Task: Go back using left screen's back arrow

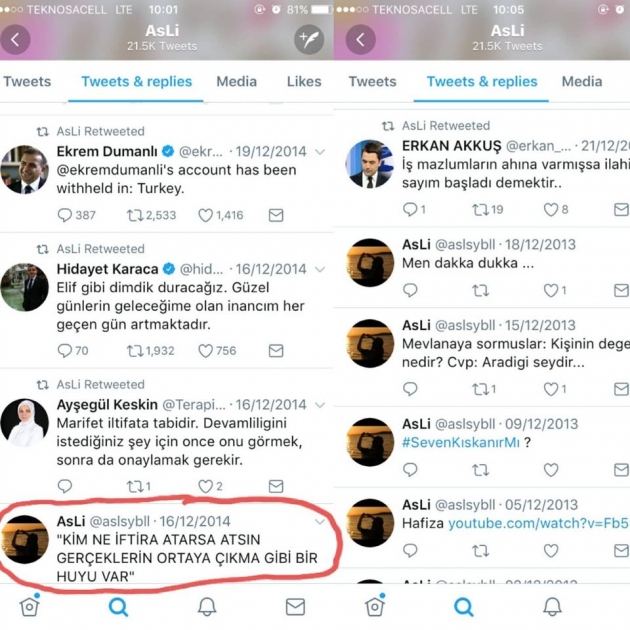Action: click(15, 39)
